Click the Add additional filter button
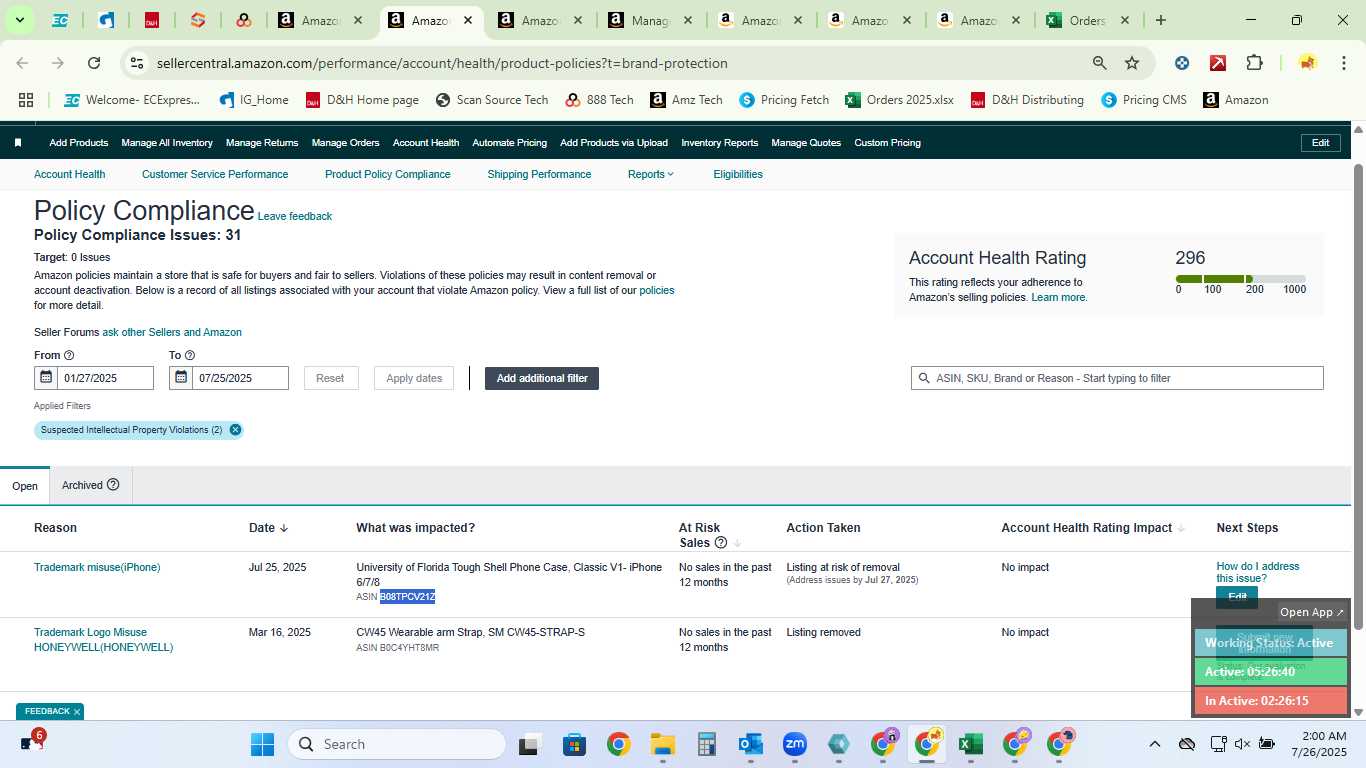Image resolution: width=1366 pixels, height=768 pixels. (x=542, y=378)
